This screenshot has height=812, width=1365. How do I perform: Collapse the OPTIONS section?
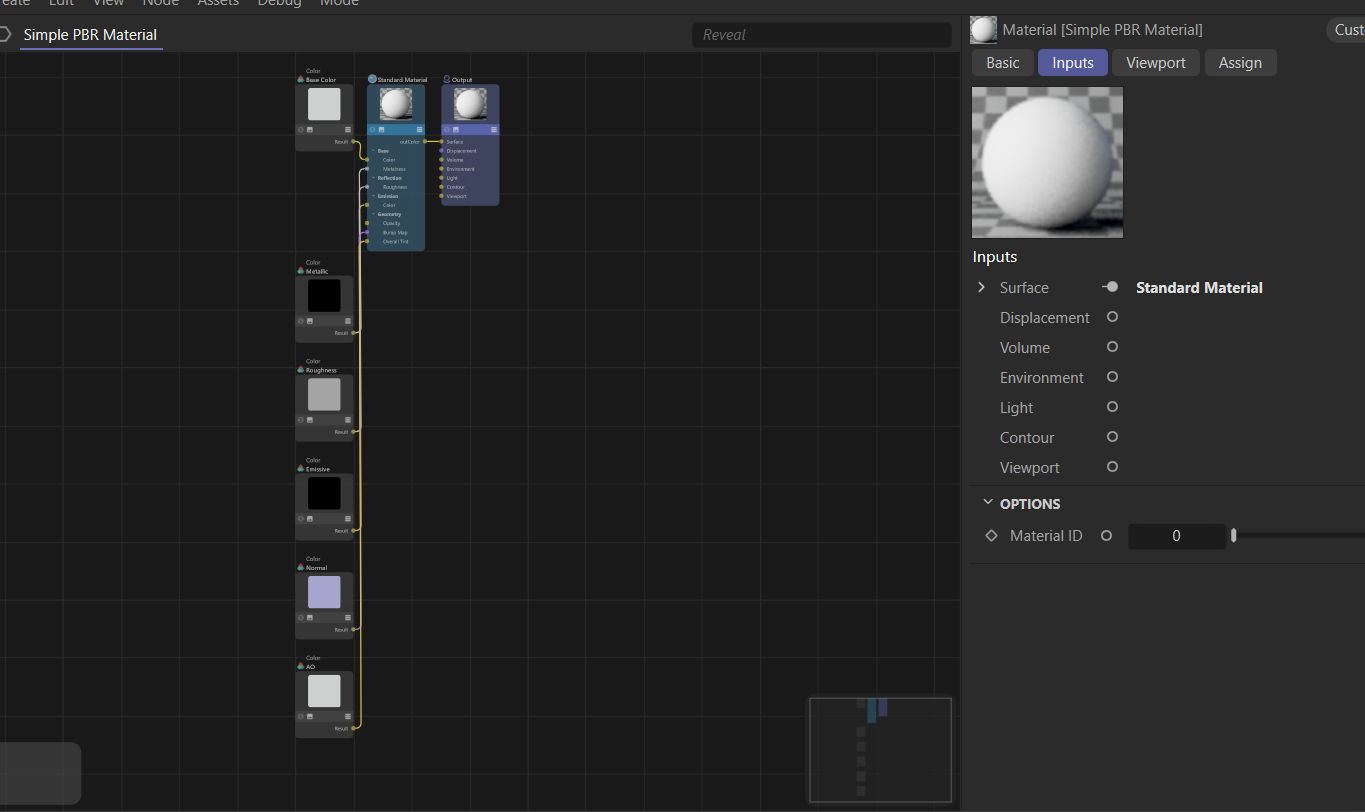(988, 503)
